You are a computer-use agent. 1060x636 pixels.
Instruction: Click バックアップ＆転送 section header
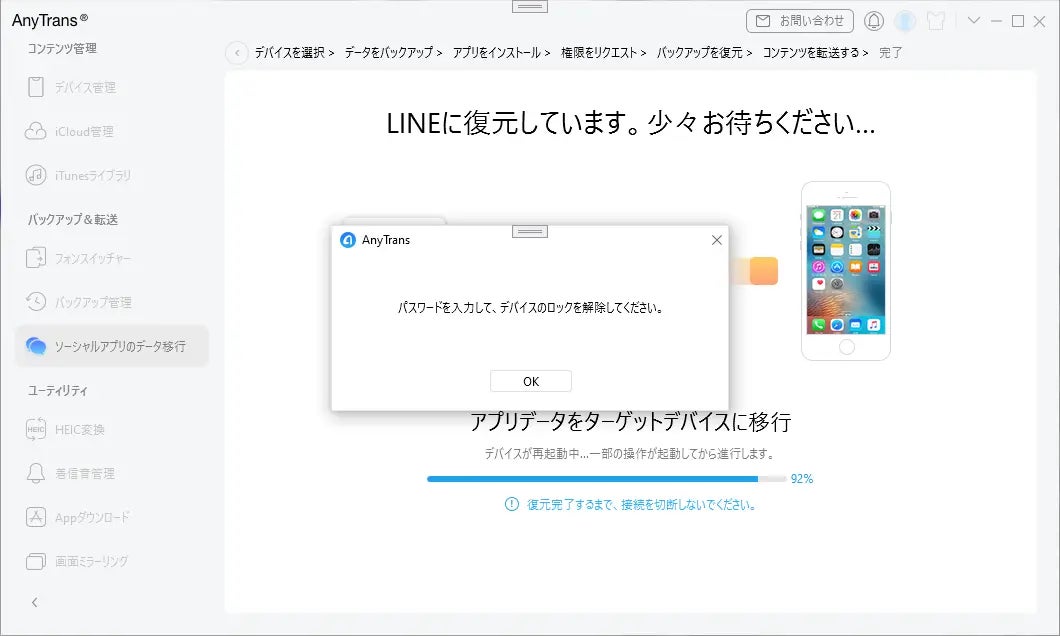(73, 220)
